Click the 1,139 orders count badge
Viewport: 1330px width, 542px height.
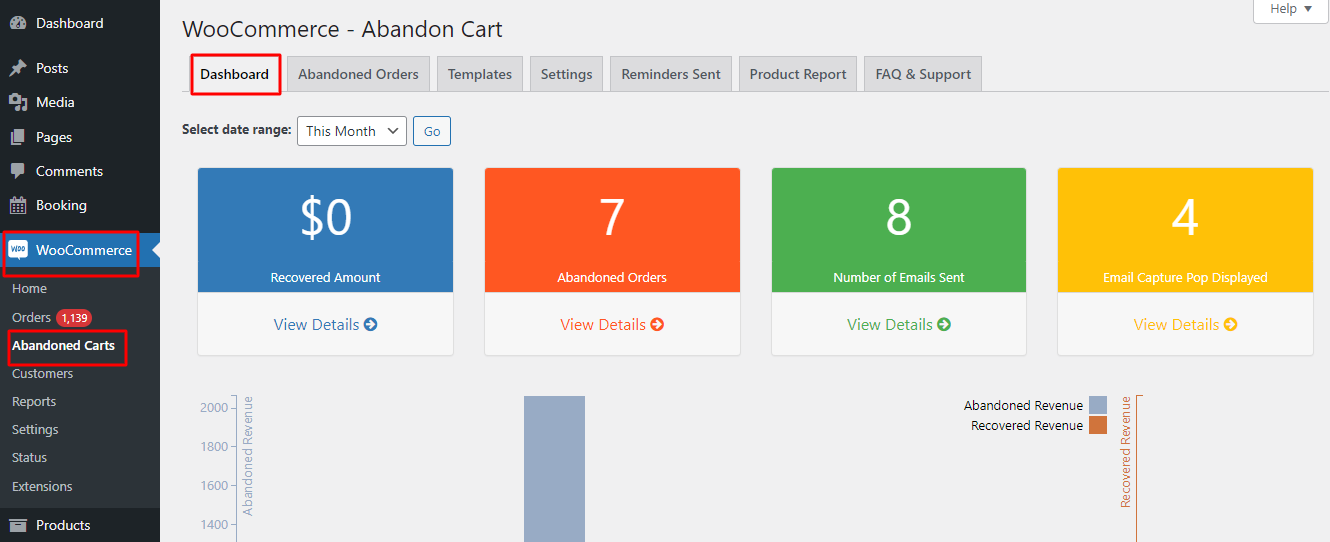tap(74, 318)
